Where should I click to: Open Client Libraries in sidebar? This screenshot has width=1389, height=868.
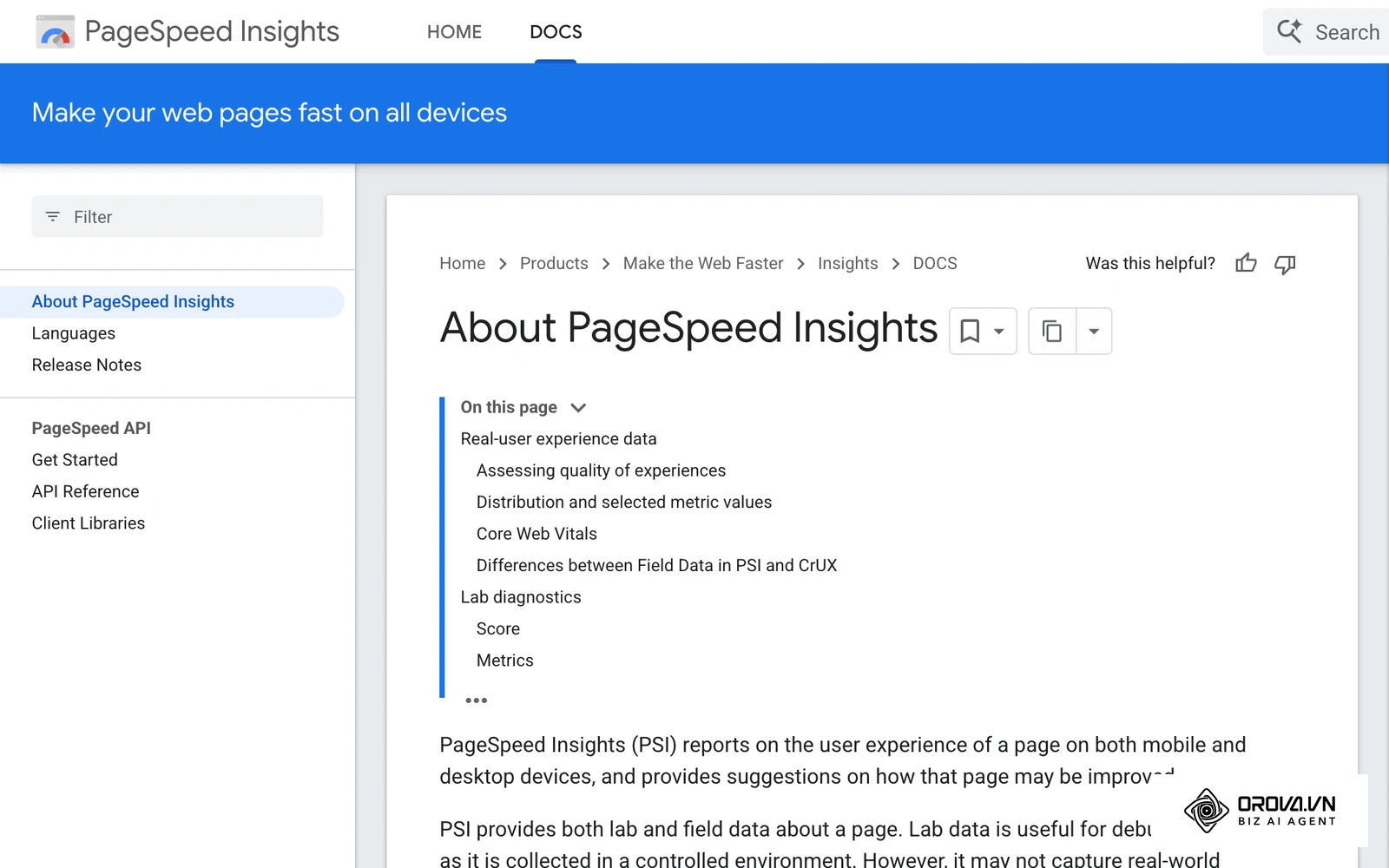(89, 523)
